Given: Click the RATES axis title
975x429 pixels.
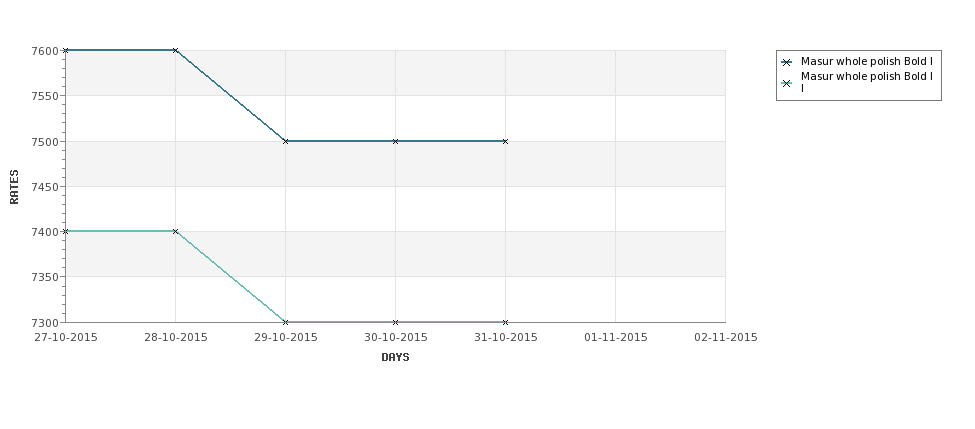Looking at the screenshot, I should (x=14, y=187).
